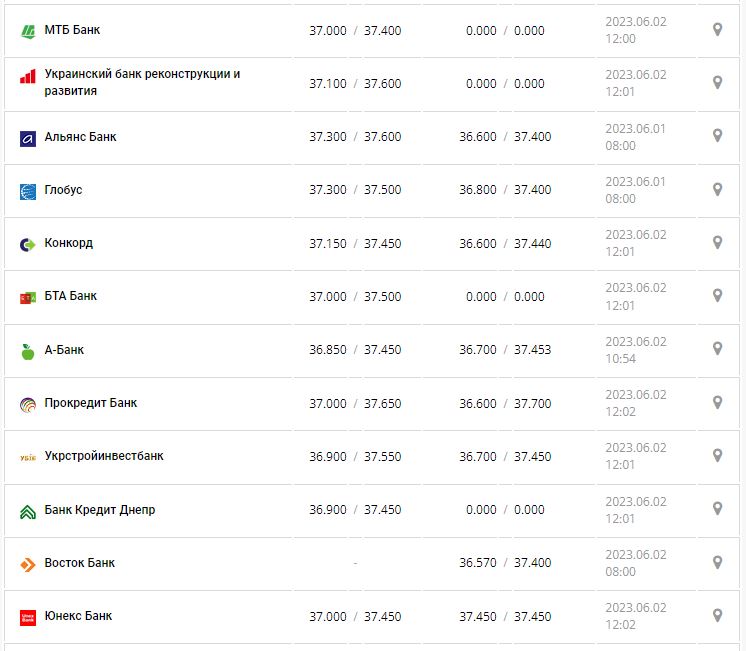Screen dimensions: 746x651
Task: Open map pin for Прокредит Банк
Action: pyautogui.click(x=717, y=402)
